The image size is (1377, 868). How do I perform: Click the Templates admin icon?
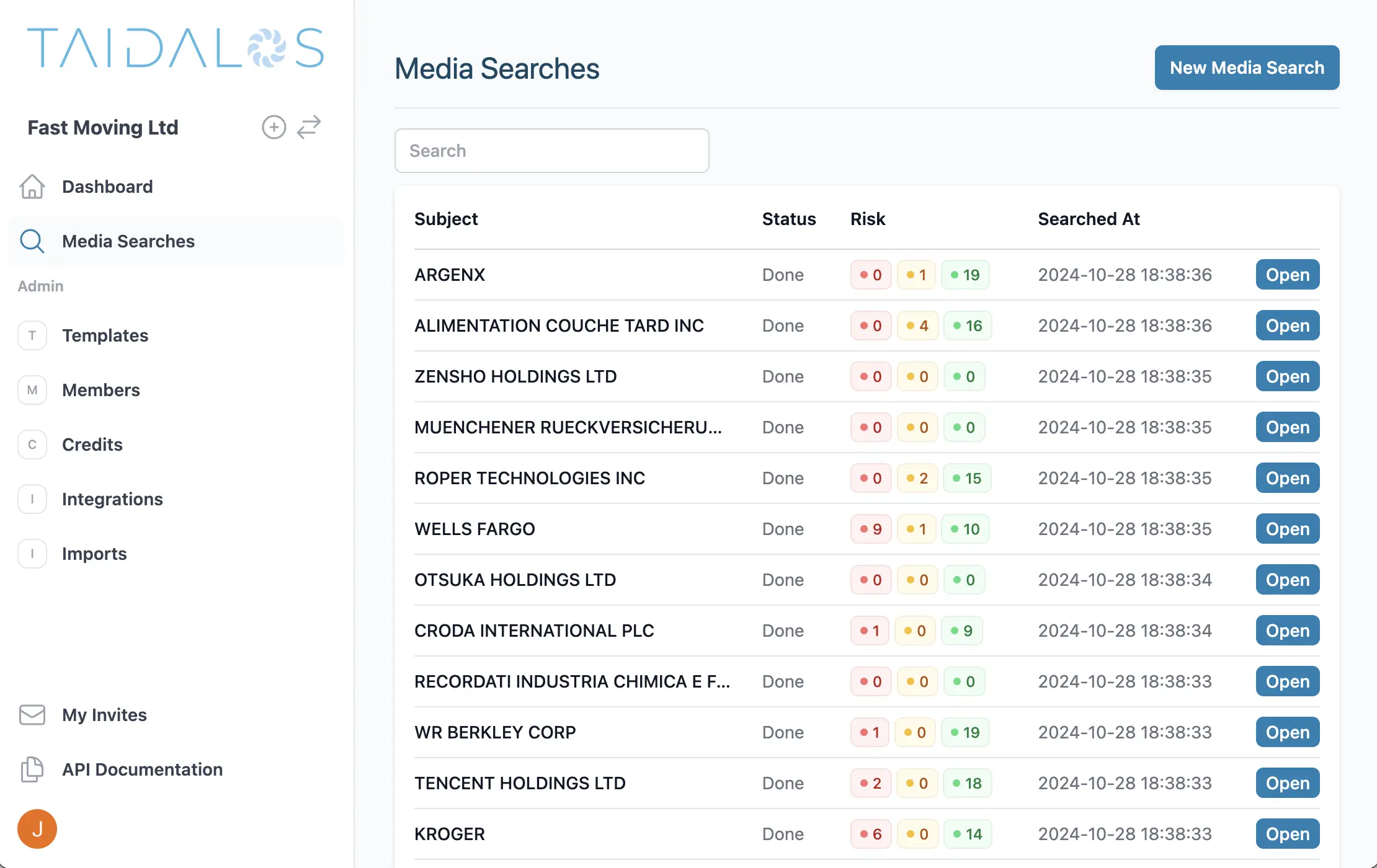pos(31,335)
